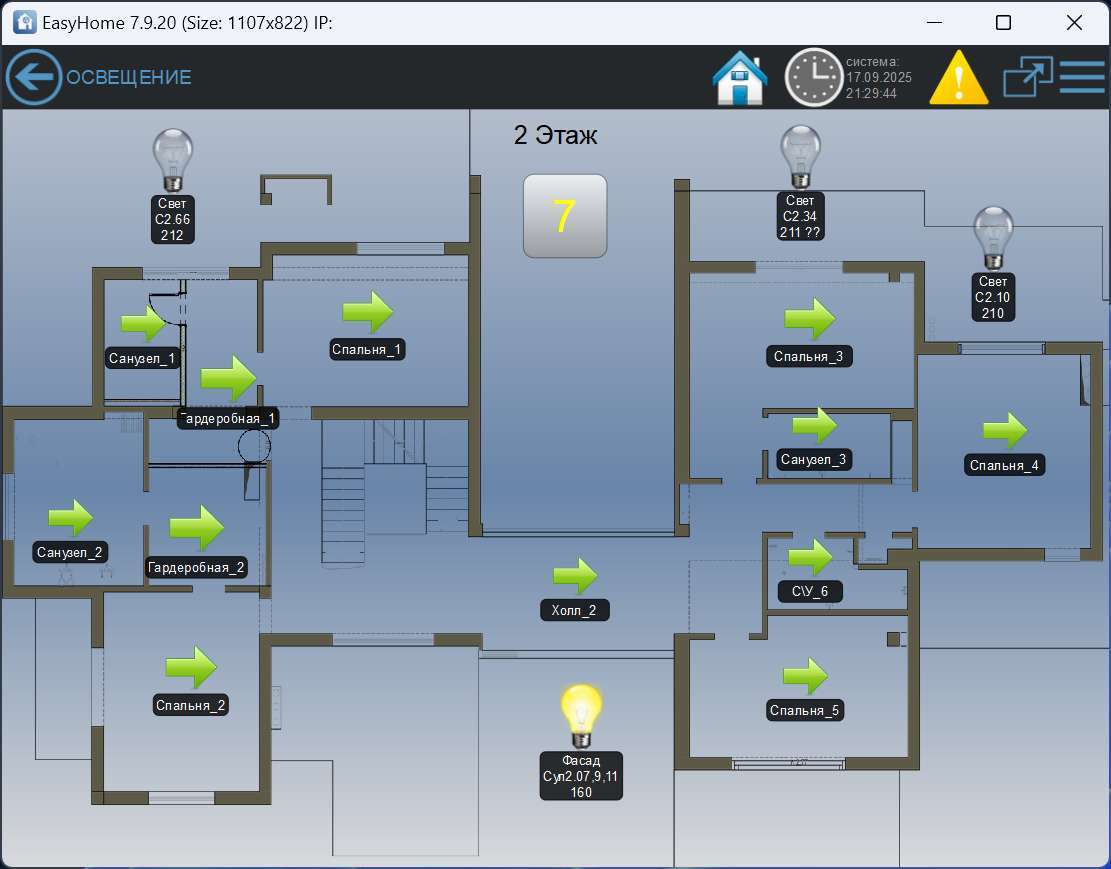Viewport: 1111px width, 869px height.
Task: Click the system clock icon
Action: point(813,77)
